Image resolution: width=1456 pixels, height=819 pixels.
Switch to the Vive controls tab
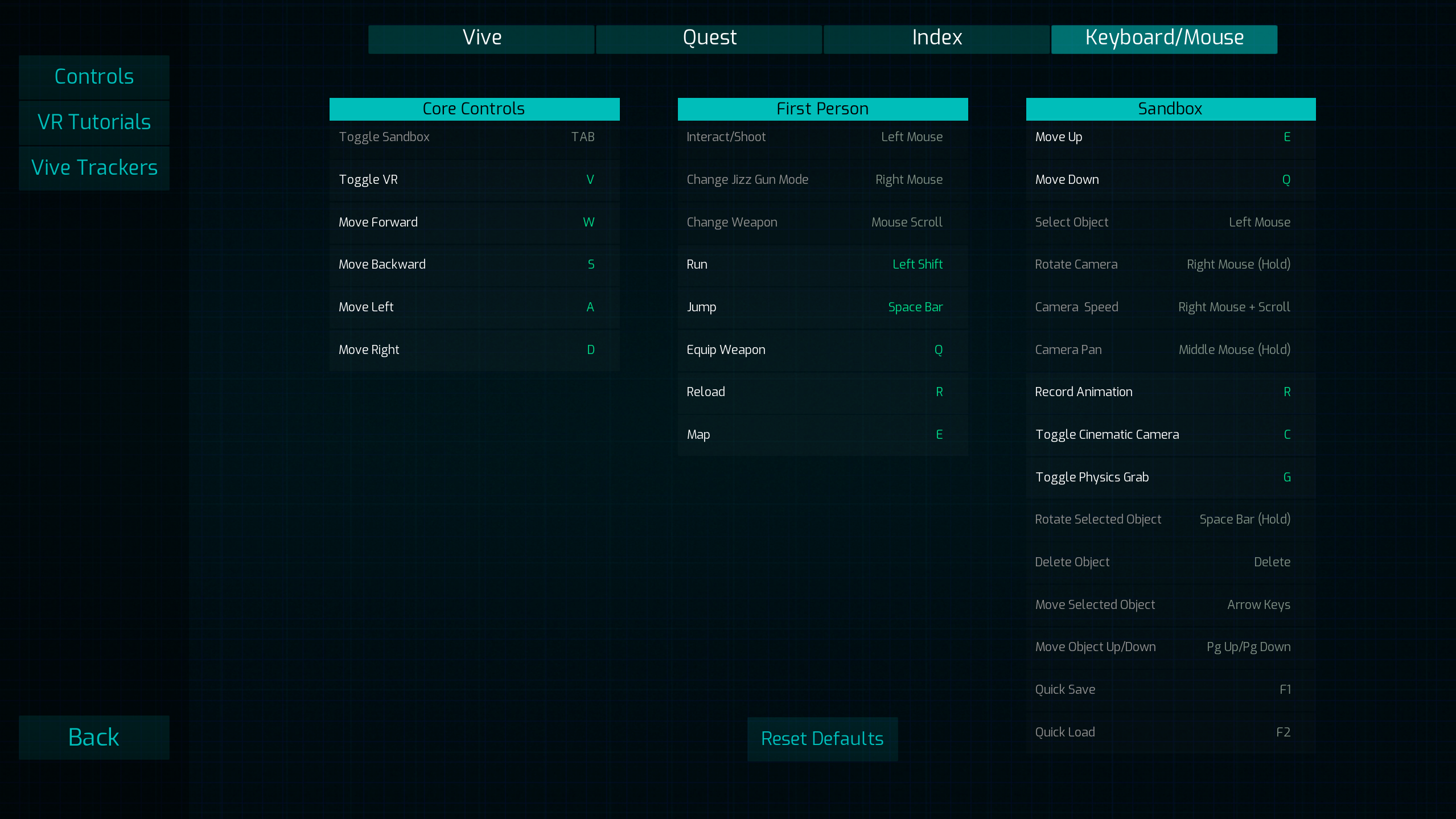pyautogui.click(x=482, y=39)
